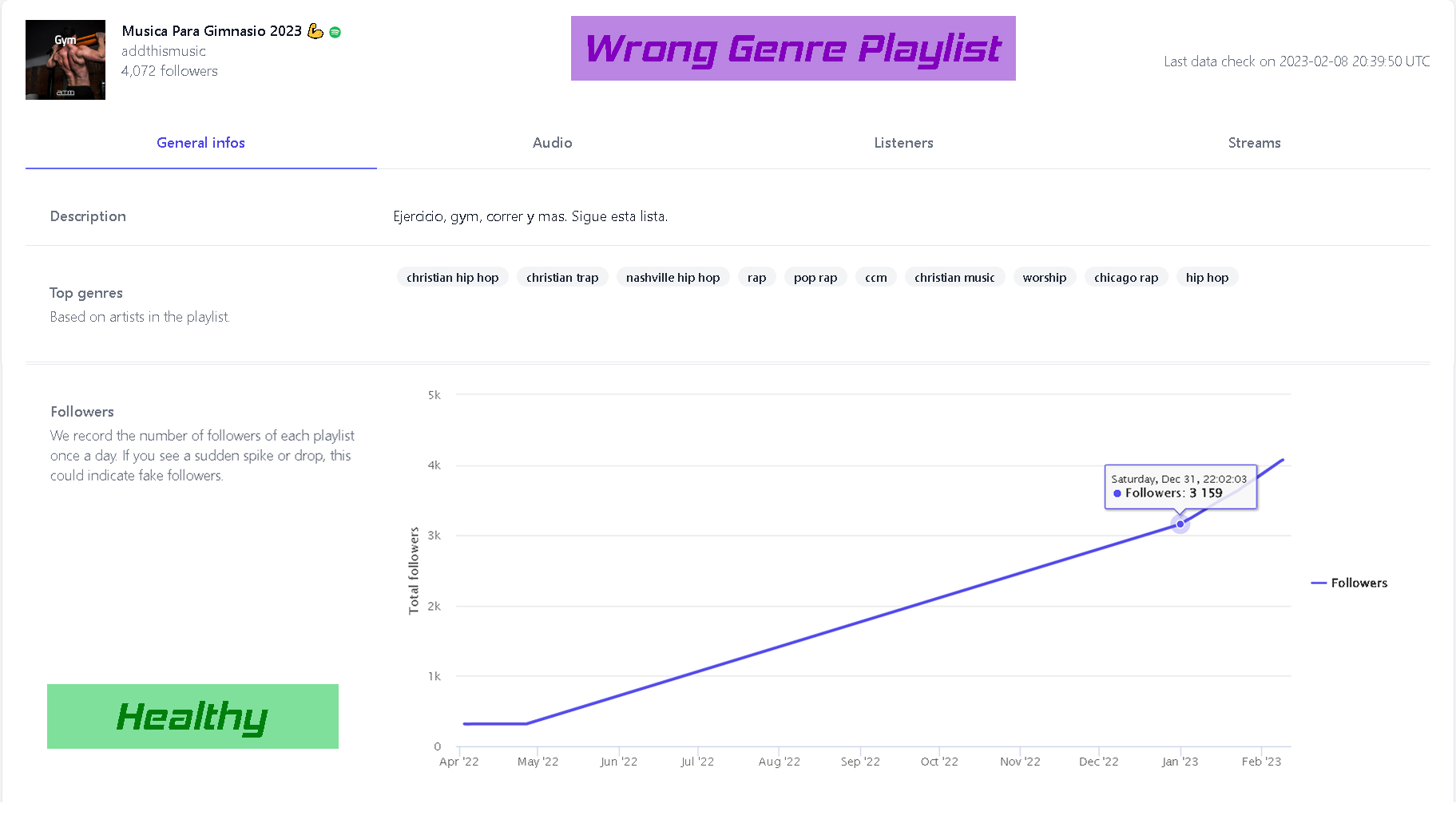Click the nashville hip hop genre tag
This screenshot has height=823, width=1456.
[672, 278]
